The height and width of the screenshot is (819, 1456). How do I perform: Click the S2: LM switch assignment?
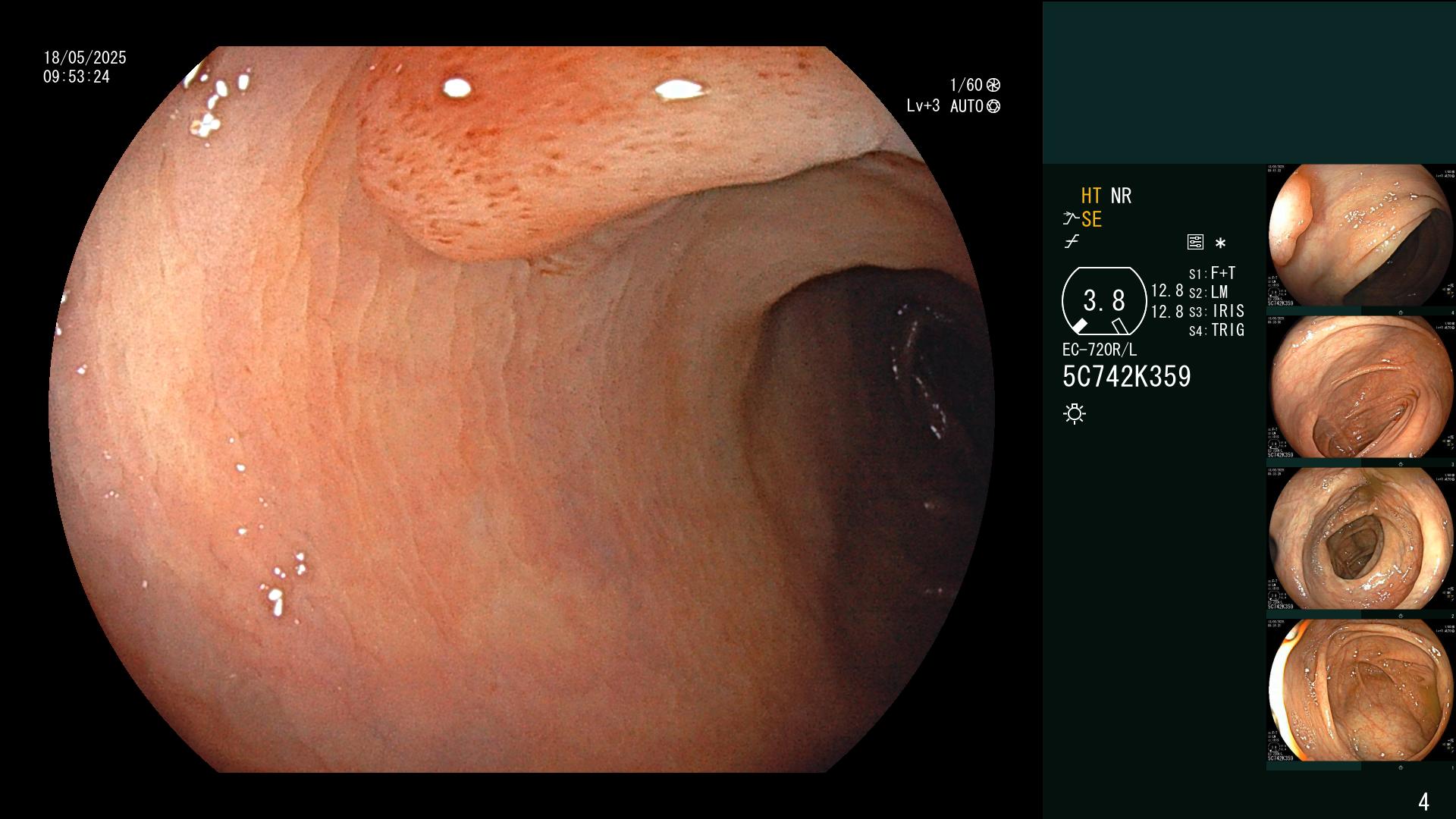pyautogui.click(x=1208, y=292)
